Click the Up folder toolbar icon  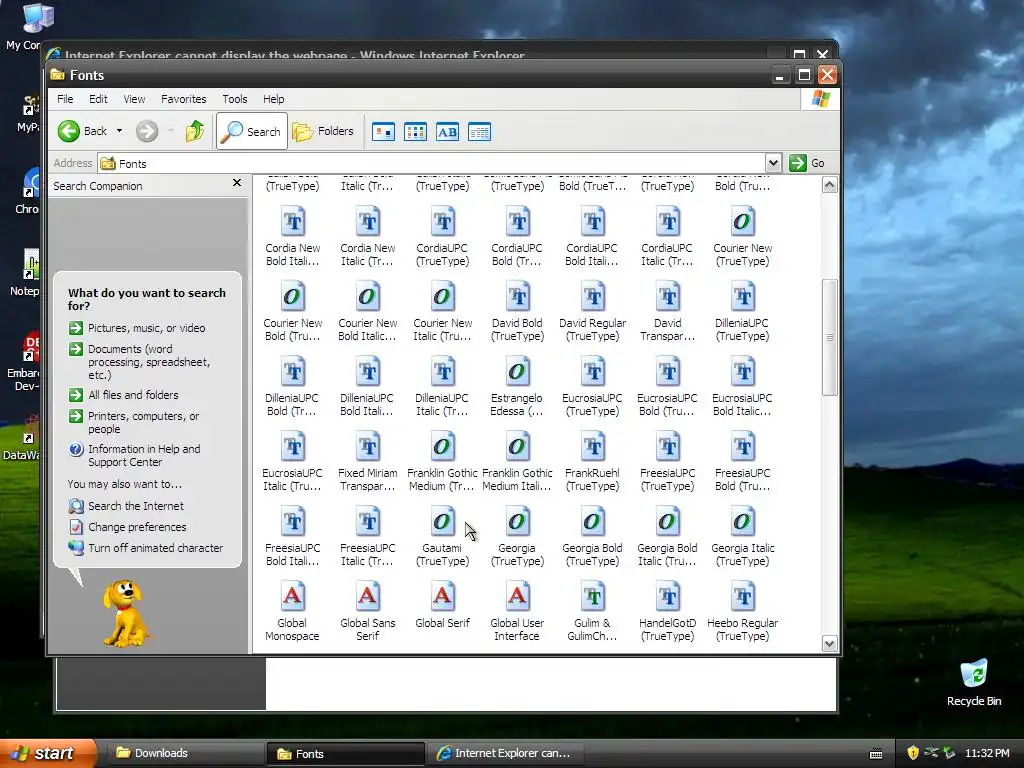(x=194, y=131)
